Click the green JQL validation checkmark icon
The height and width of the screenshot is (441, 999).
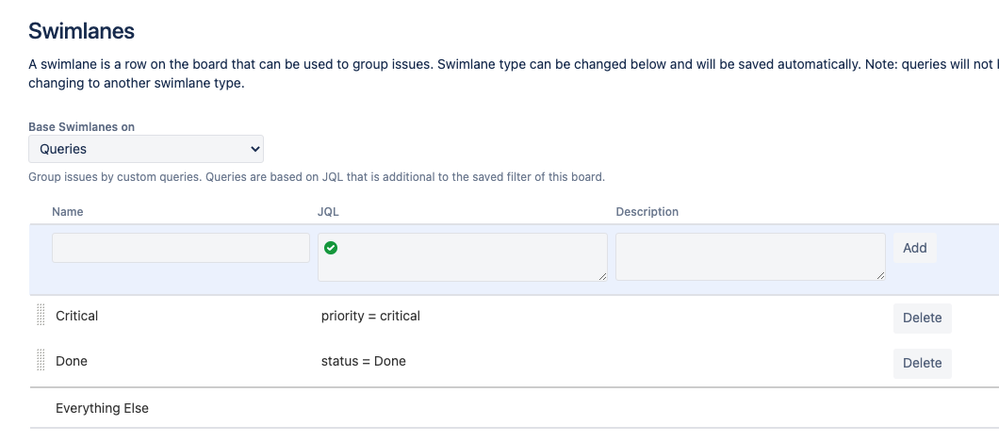tap(330, 248)
